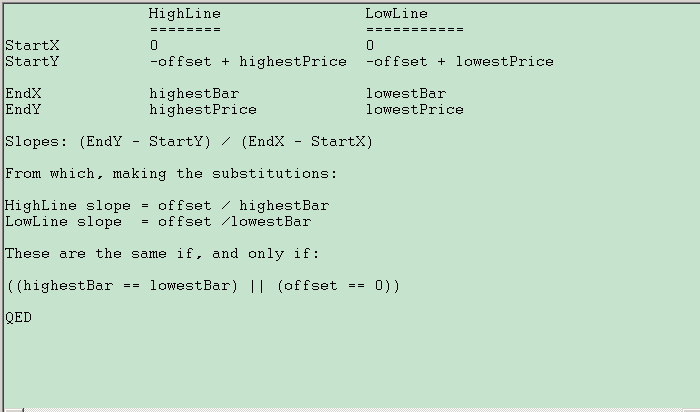Image resolution: width=700 pixels, height=412 pixels.
Task: Click the EndY row label
Action: tap(23, 110)
